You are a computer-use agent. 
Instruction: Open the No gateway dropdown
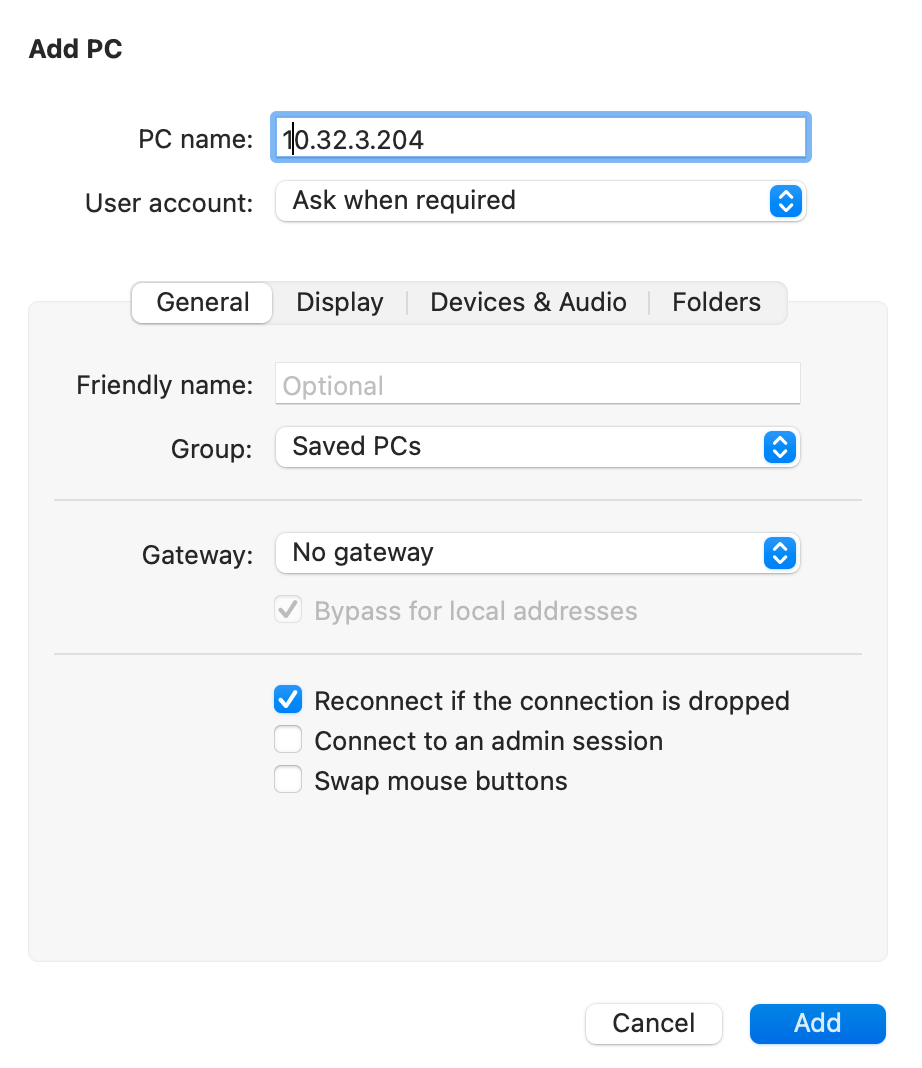pyautogui.click(x=537, y=553)
